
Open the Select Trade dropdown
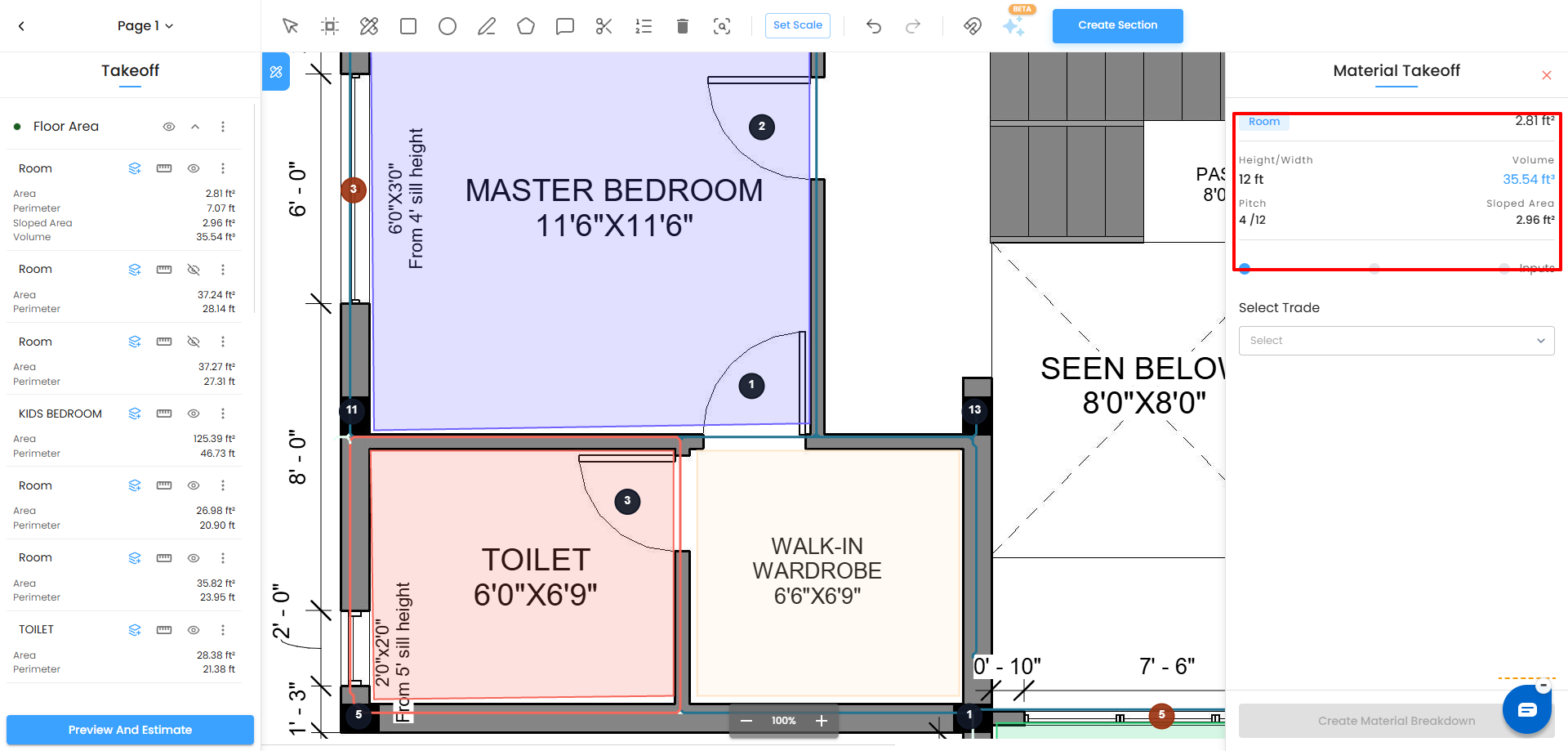tap(1396, 341)
